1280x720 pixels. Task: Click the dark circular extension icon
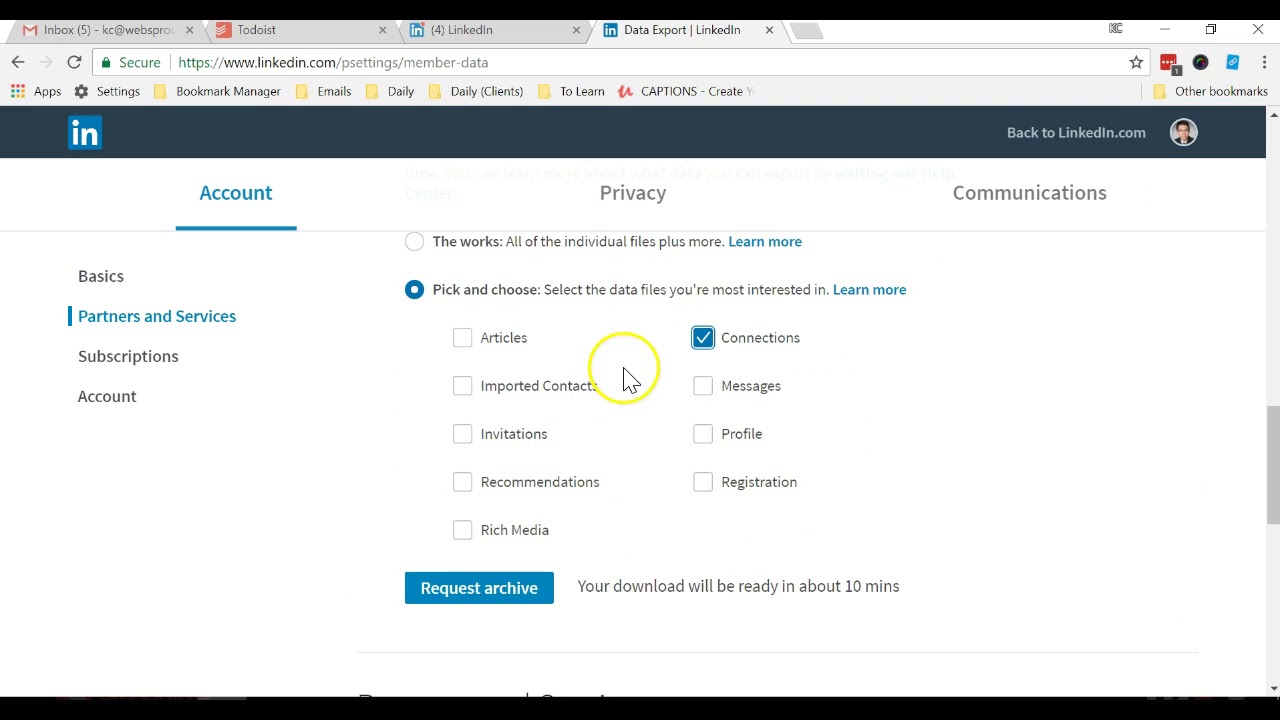[x=1201, y=62]
